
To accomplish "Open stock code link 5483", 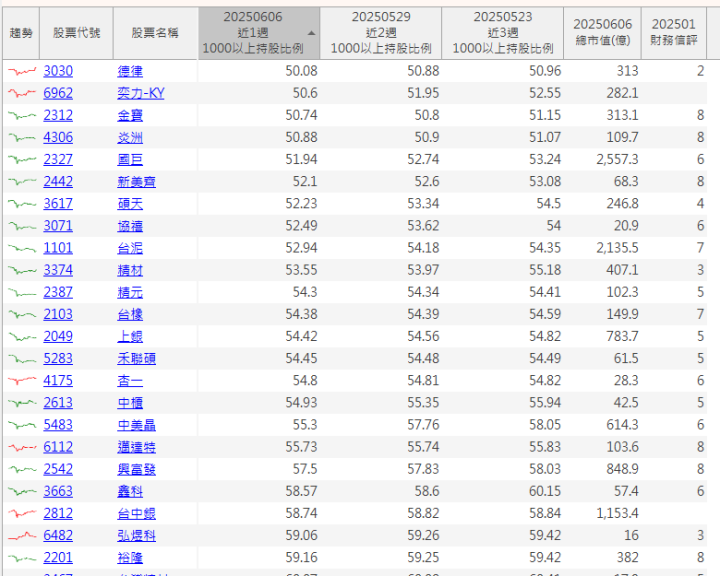I will [58, 425].
